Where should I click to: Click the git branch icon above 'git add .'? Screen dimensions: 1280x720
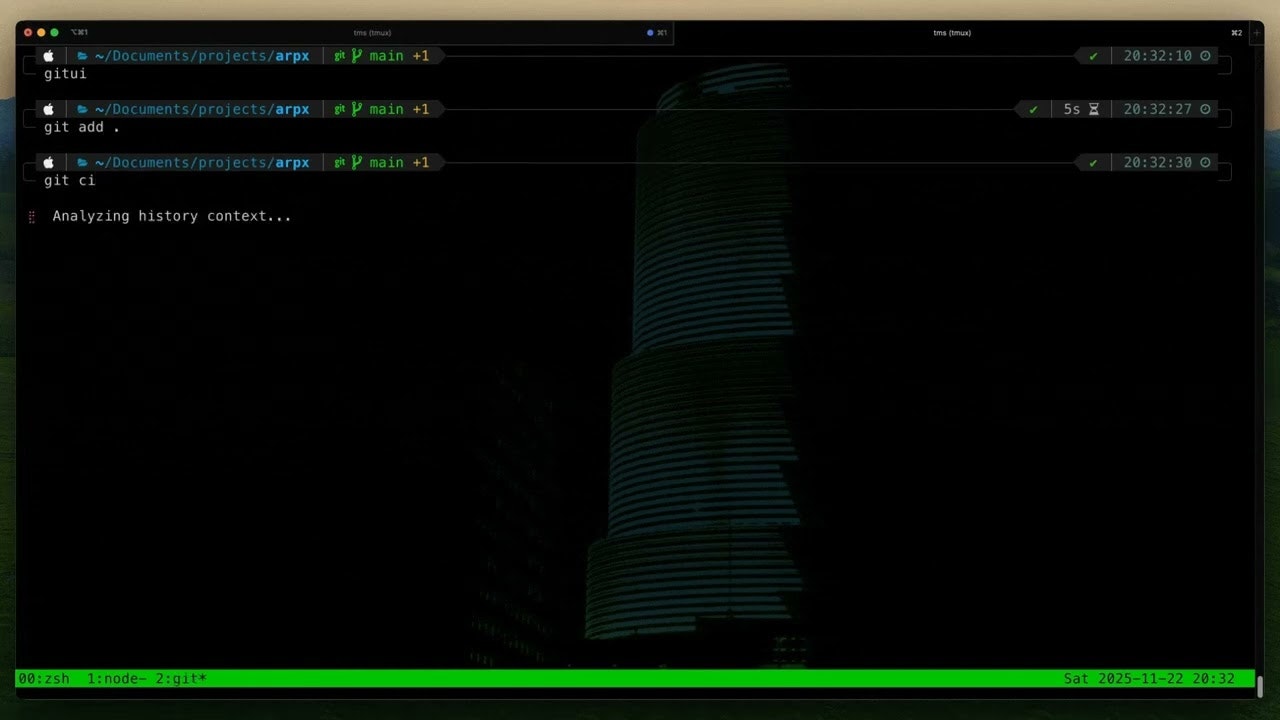[x=356, y=109]
